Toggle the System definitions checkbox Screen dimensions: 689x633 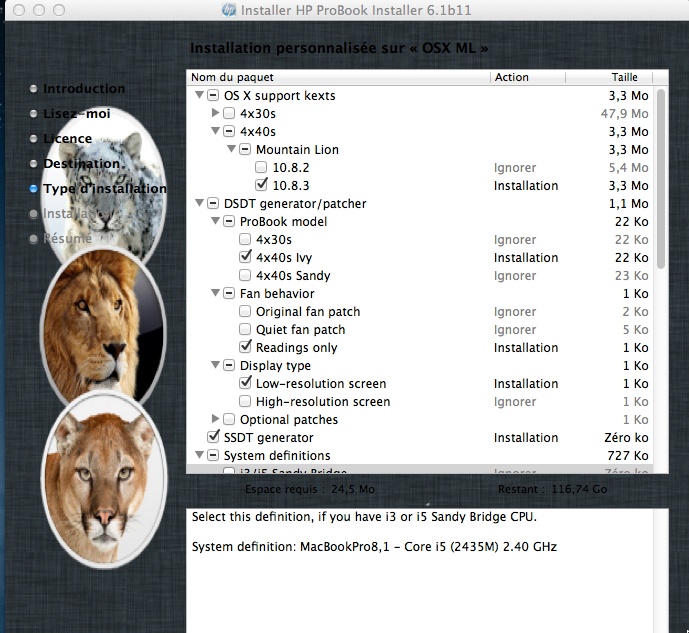213,456
